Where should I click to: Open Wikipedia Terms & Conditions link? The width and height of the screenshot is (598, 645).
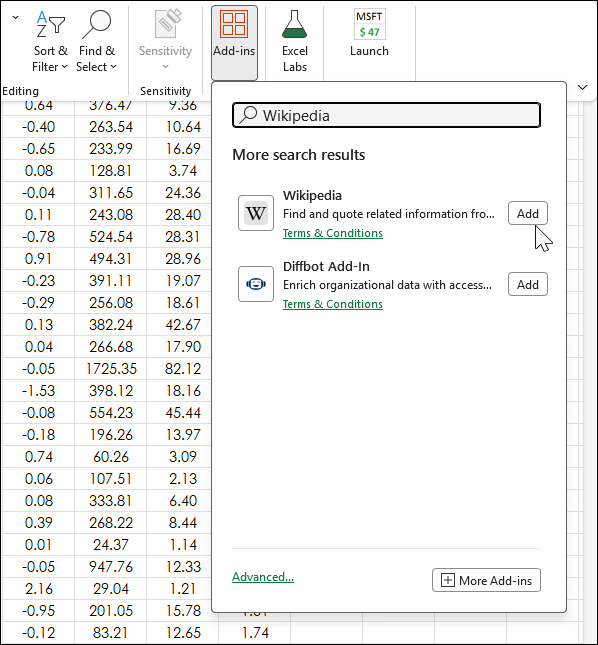[x=333, y=233]
